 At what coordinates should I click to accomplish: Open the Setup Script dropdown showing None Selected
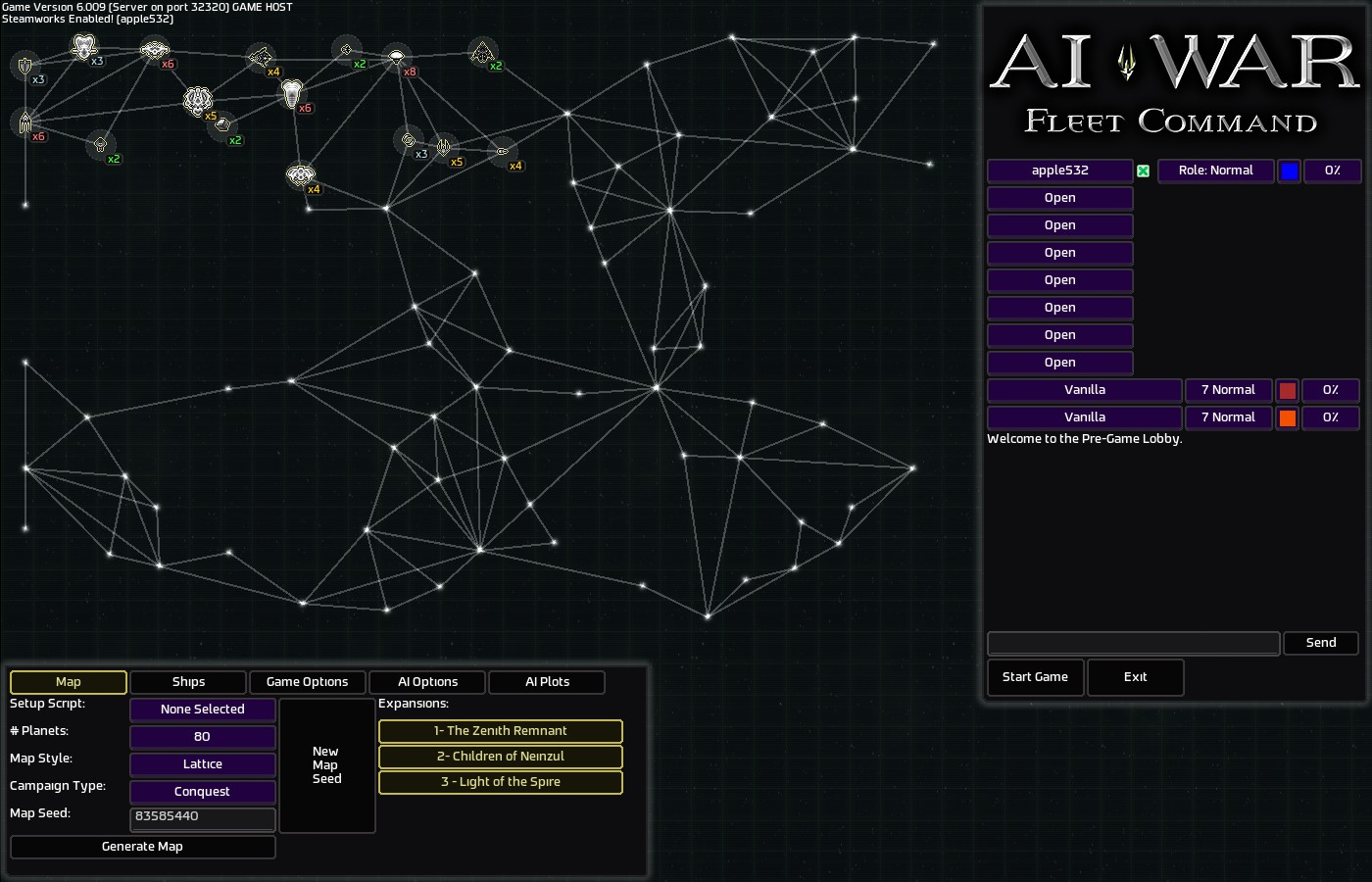[x=203, y=710]
